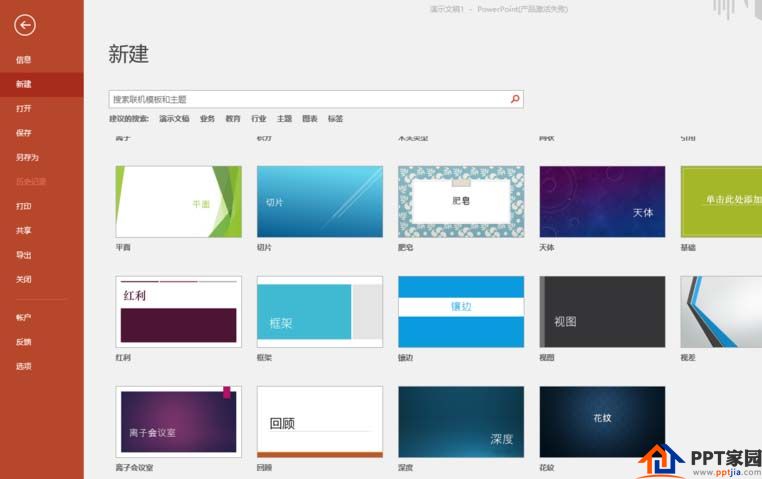Select the 回顾 template thumbnail
The height and width of the screenshot is (479, 762).
(320, 422)
